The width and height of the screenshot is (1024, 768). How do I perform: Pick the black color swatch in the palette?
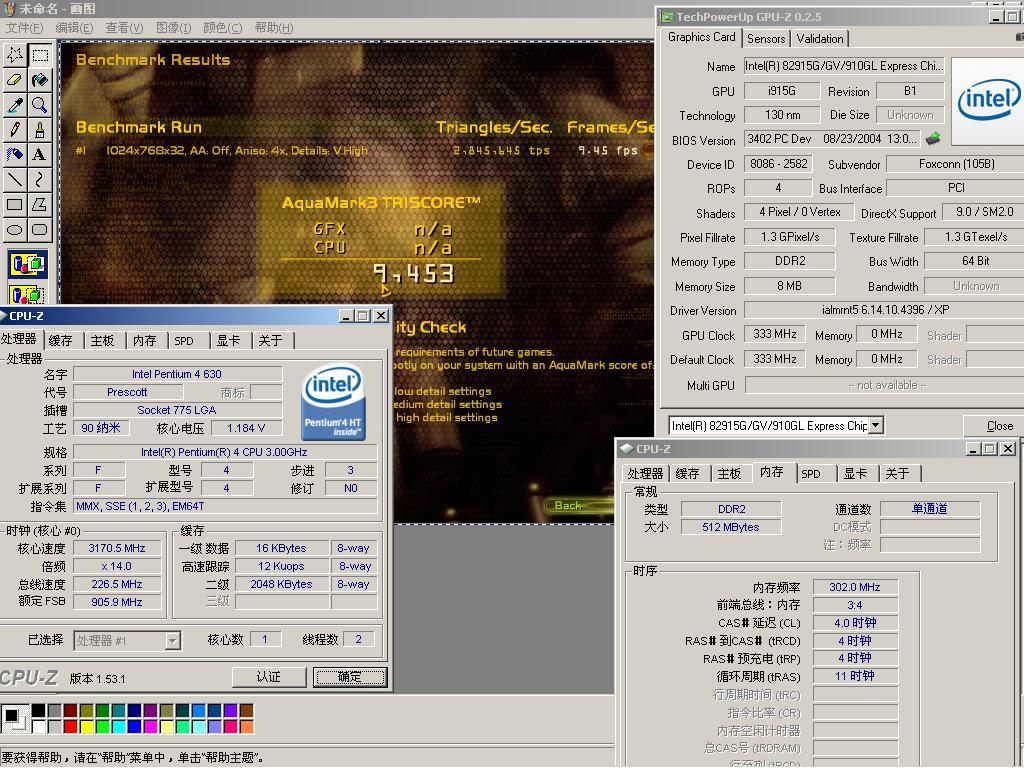(39, 711)
